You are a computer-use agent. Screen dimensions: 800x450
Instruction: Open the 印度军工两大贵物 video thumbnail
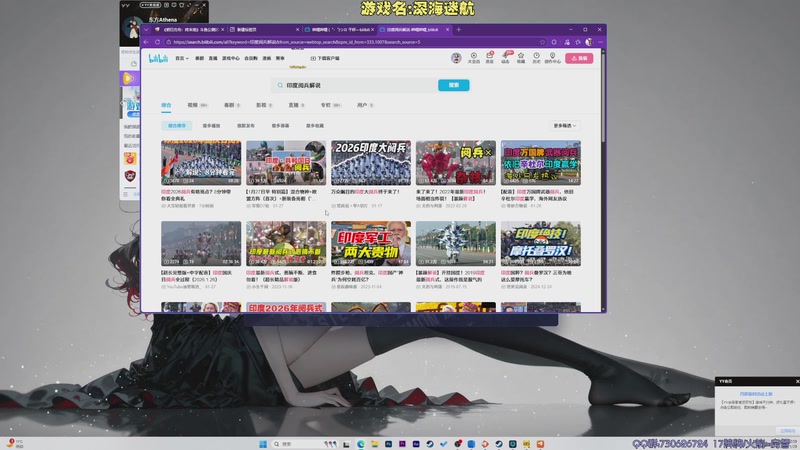[371, 243]
